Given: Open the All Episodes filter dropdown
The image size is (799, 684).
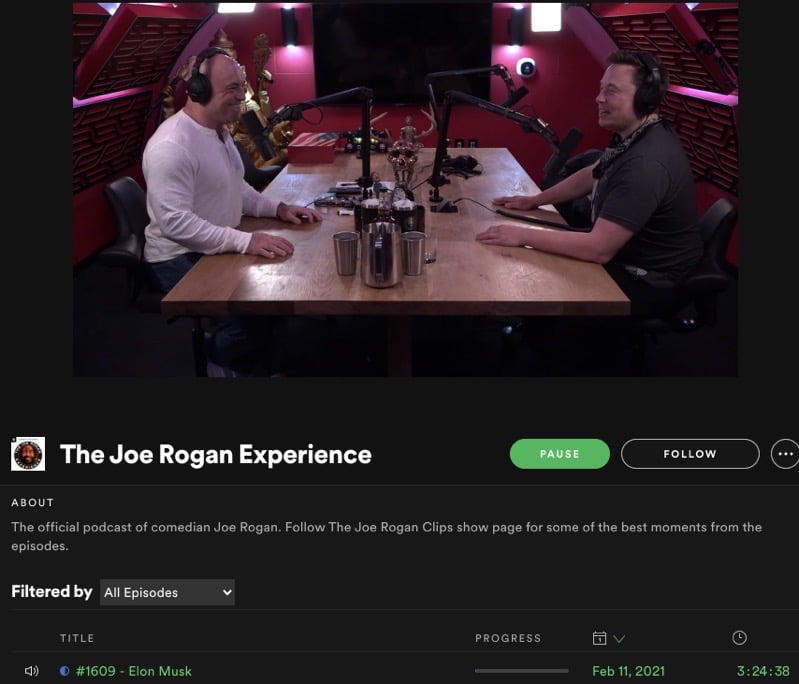Looking at the screenshot, I should (167, 592).
